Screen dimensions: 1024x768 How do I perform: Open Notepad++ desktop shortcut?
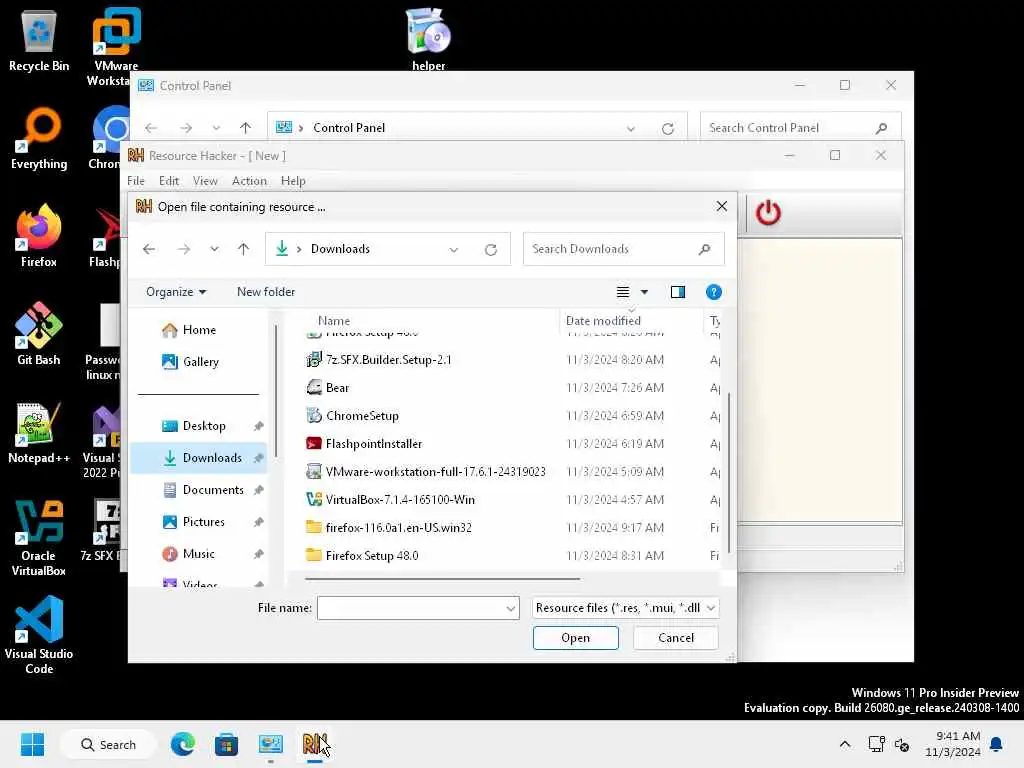click(39, 432)
